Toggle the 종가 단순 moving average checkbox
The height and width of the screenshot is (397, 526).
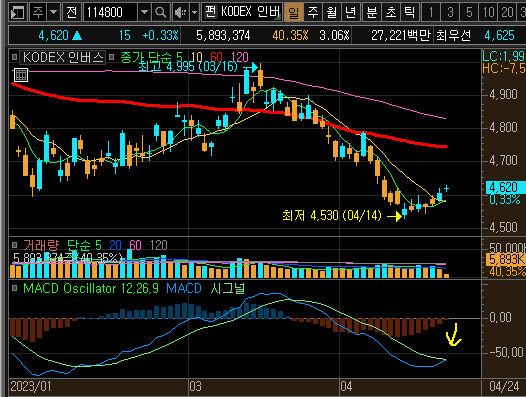[x=112, y=57]
